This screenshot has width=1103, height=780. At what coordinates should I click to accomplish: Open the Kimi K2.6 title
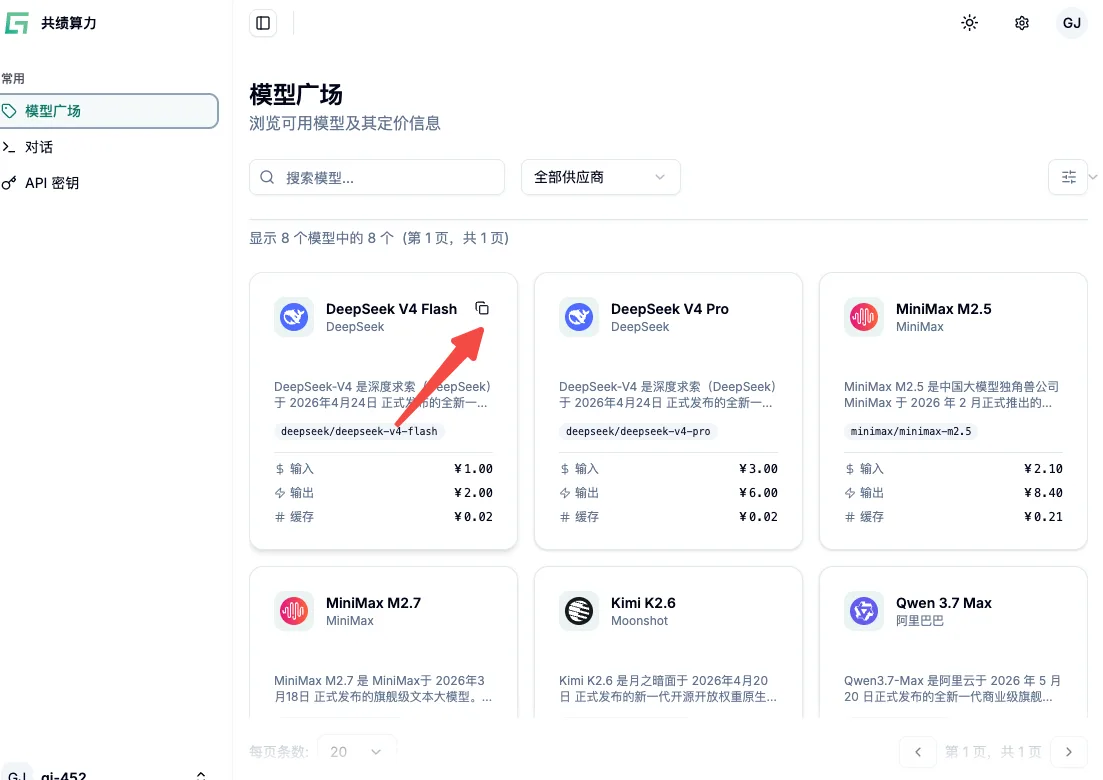(x=643, y=603)
